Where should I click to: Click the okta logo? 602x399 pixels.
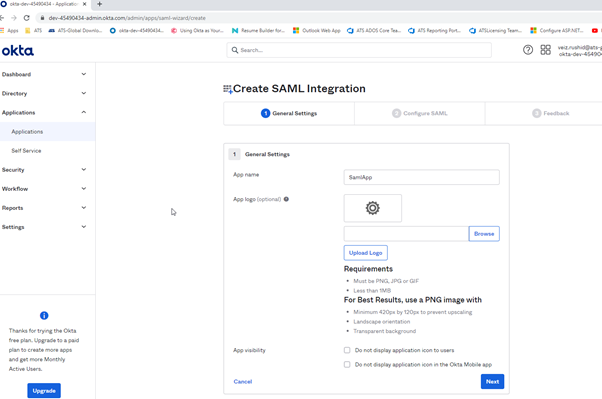[x=18, y=50]
